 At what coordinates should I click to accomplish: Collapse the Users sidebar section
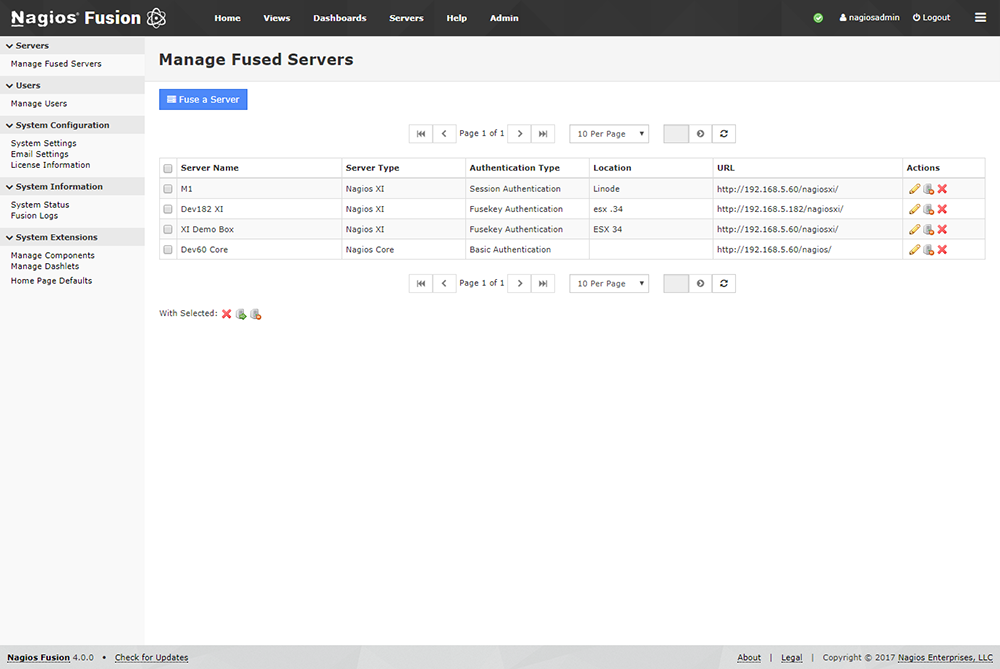[72, 85]
